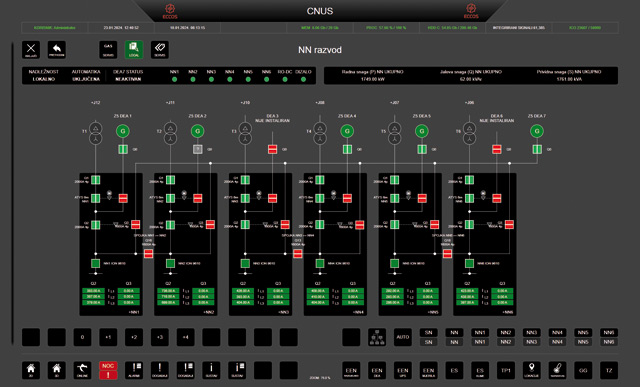The image size is (640, 387).
Task: Open the EEN DEA button
Action: pyautogui.click(x=377, y=370)
